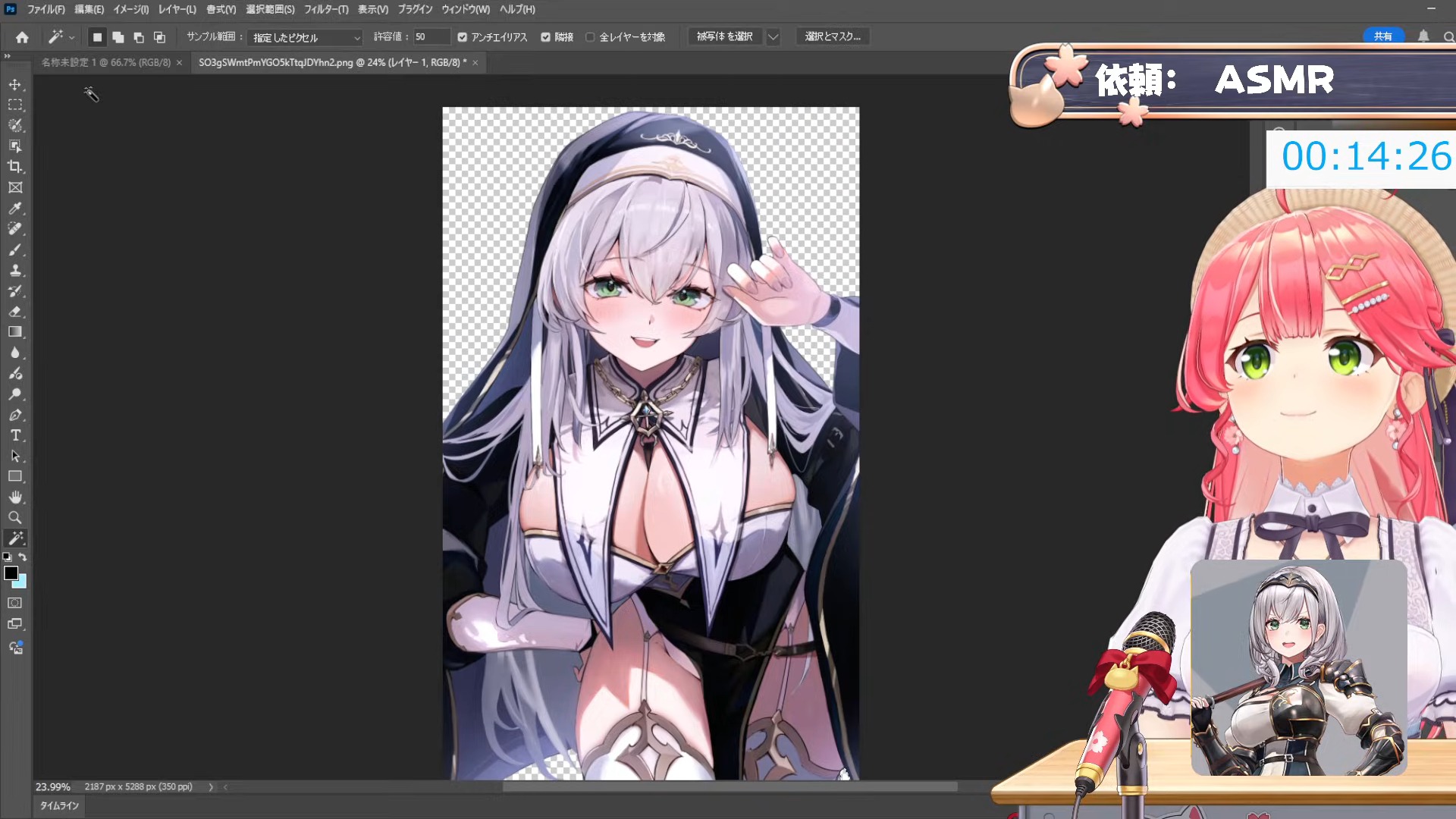Open ヘルプ menu

[517, 9]
